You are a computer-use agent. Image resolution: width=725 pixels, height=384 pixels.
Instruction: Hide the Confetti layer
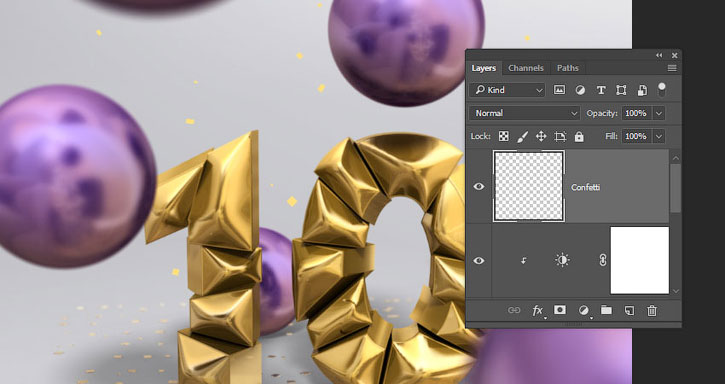[479, 186]
